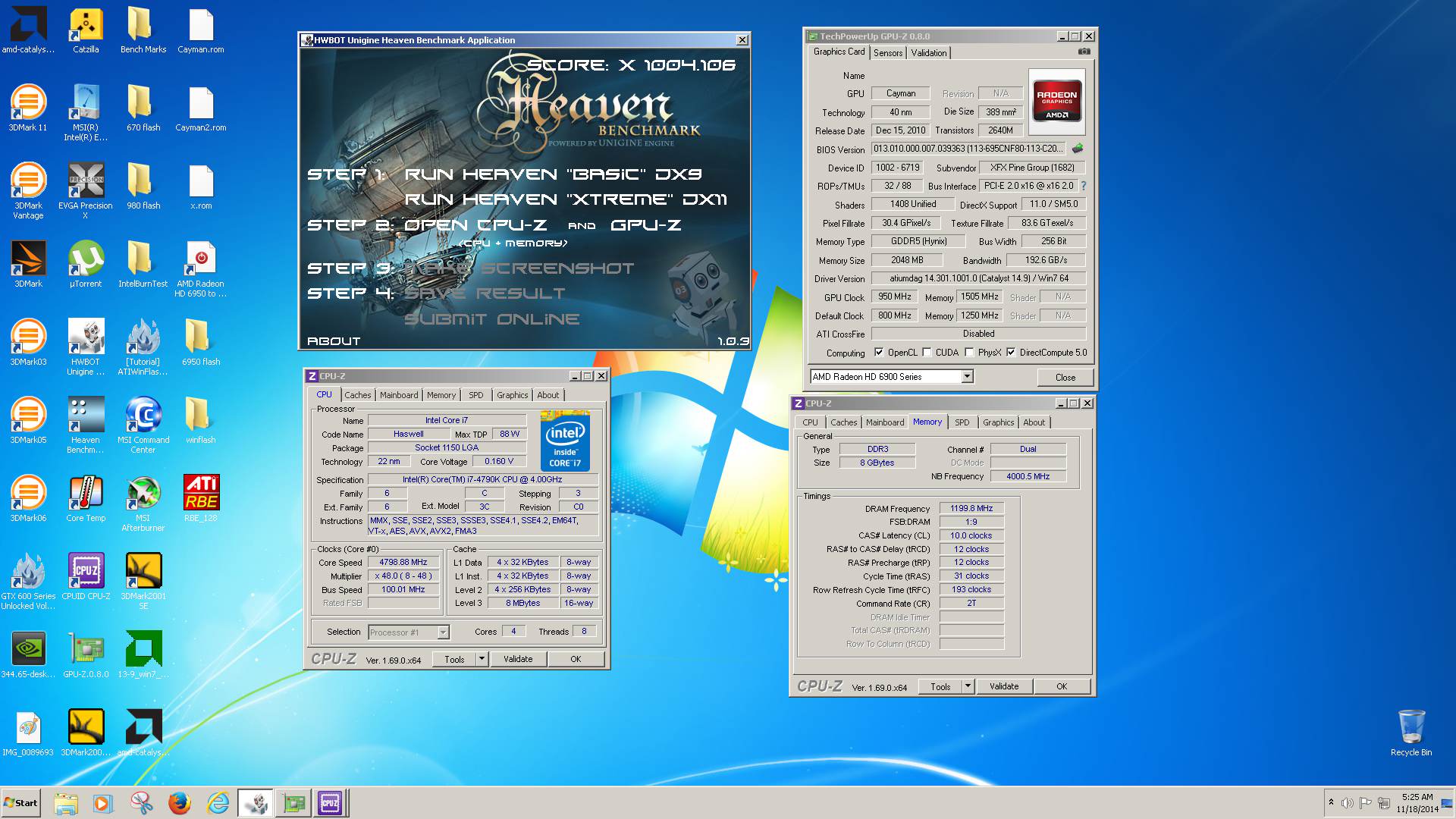Click the Windows Media Player taskbar icon
The width and height of the screenshot is (1456, 819).
[x=103, y=803]
